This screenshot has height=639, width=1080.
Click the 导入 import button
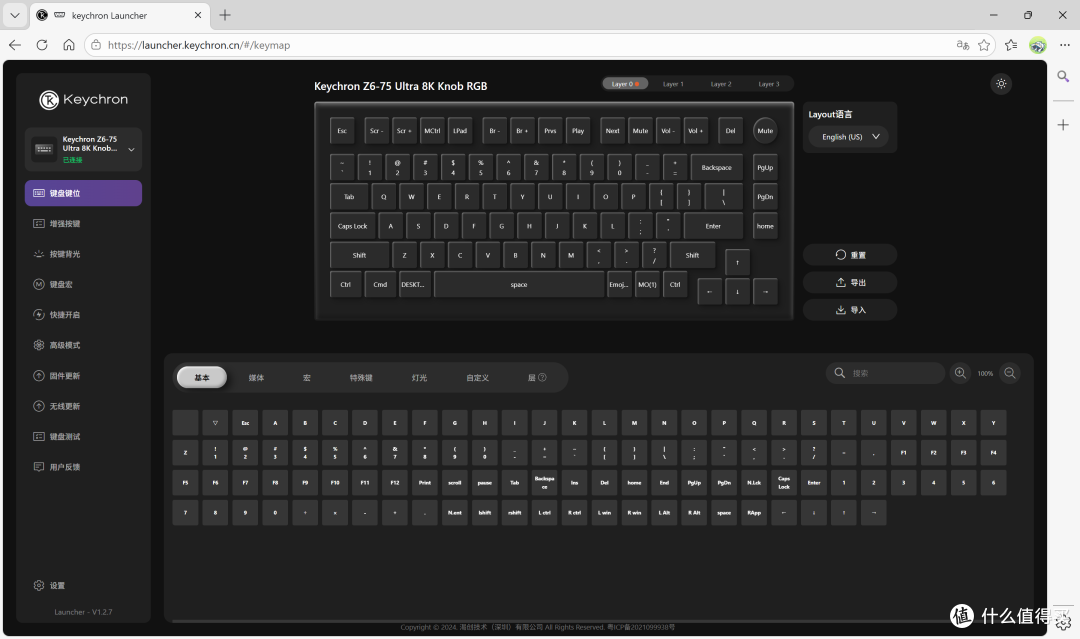click(850, 310)
